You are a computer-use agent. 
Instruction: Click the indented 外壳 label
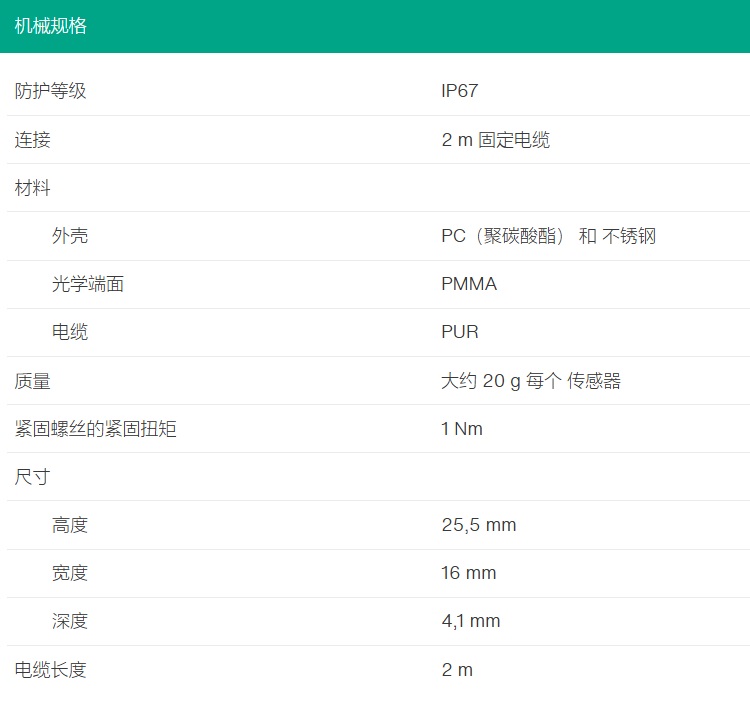click(70, 236)
